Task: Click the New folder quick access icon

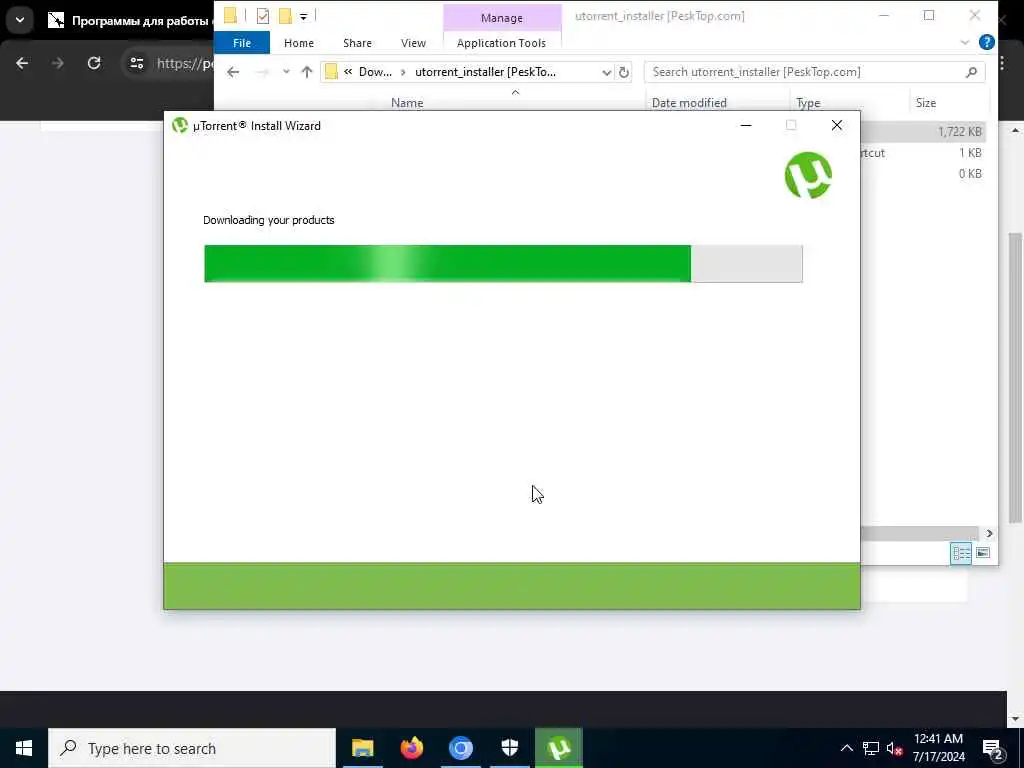Action: pyautogui.click(x=285, y=16)
